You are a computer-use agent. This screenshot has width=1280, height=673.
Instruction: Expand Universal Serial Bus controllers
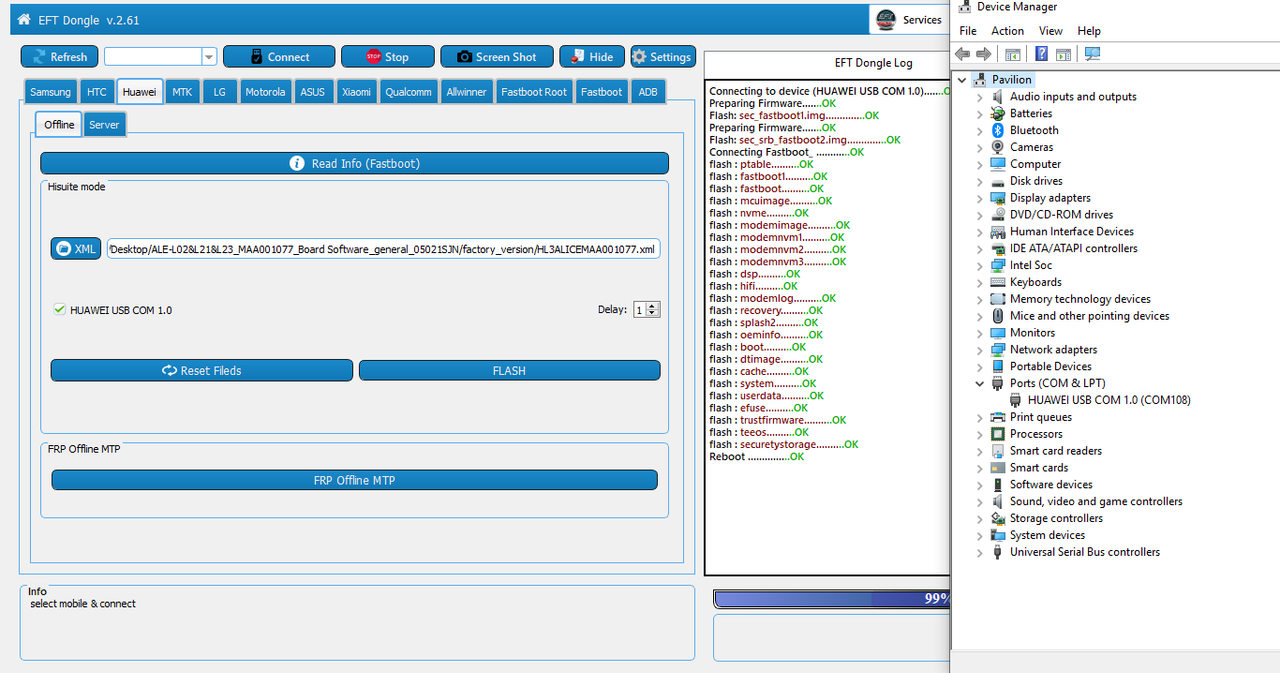click(x=980, y=552)
